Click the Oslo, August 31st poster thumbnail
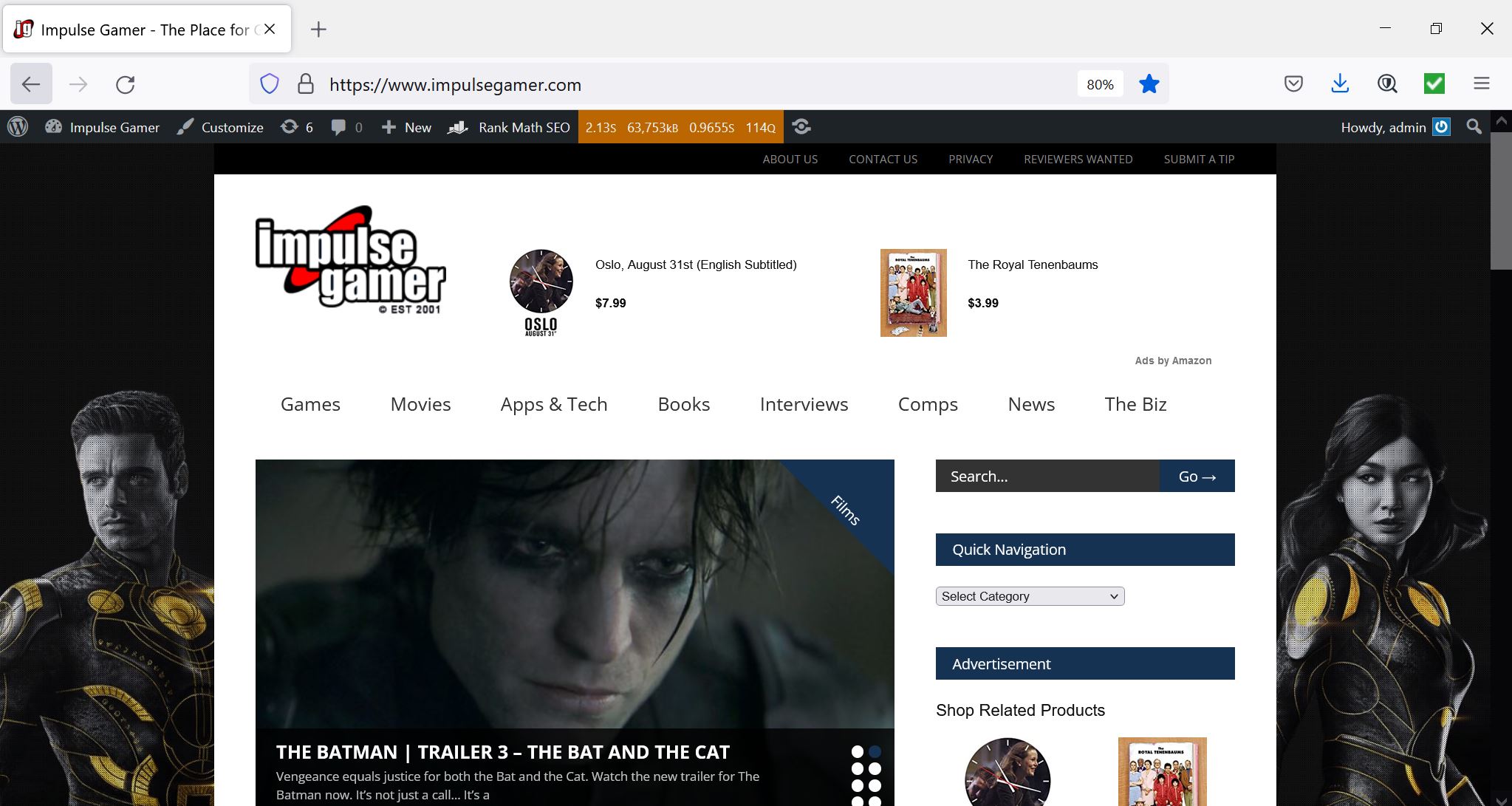This screenshot has height=806, width=1512. pos(541,293)
